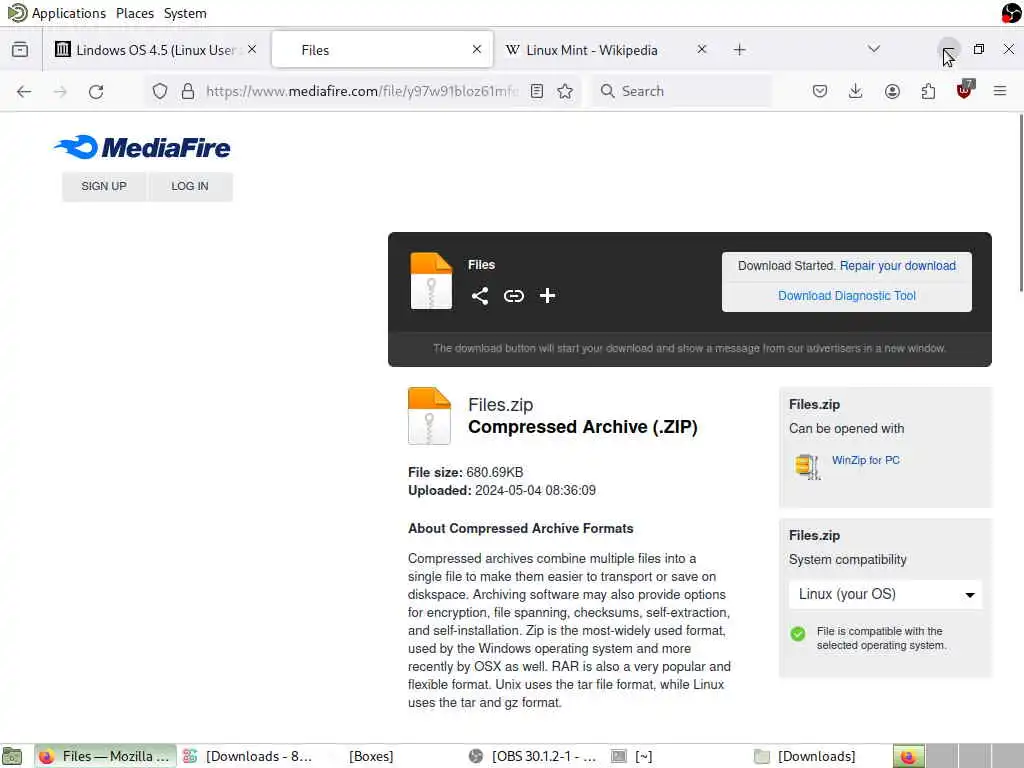Close the Linux Mint Wikipedia tab
Screen dimensions: 1024x768
[x=701, y=50]
